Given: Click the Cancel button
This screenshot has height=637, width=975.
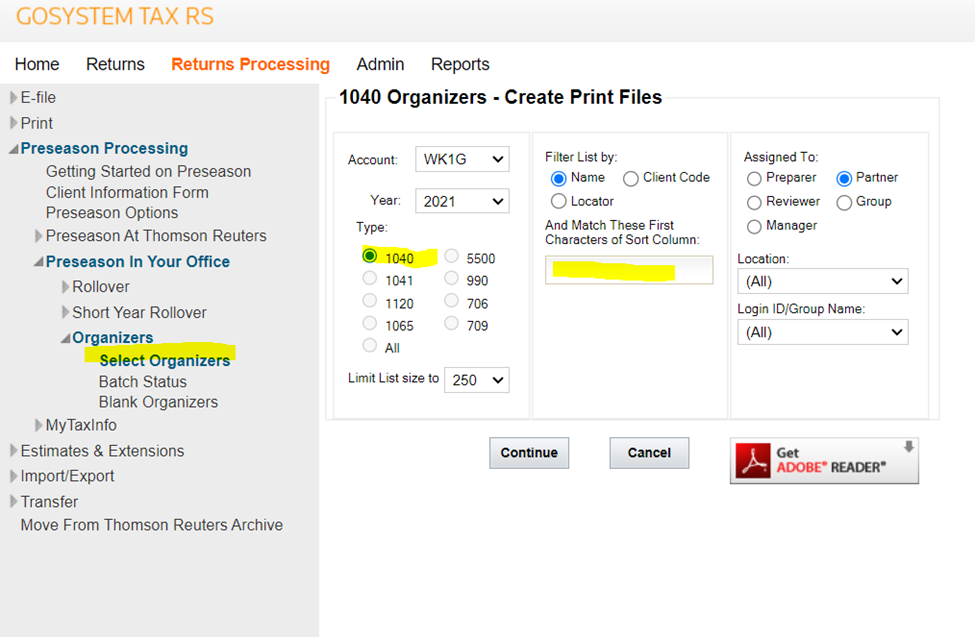Looking at the screenshot, I should (649, 453).
